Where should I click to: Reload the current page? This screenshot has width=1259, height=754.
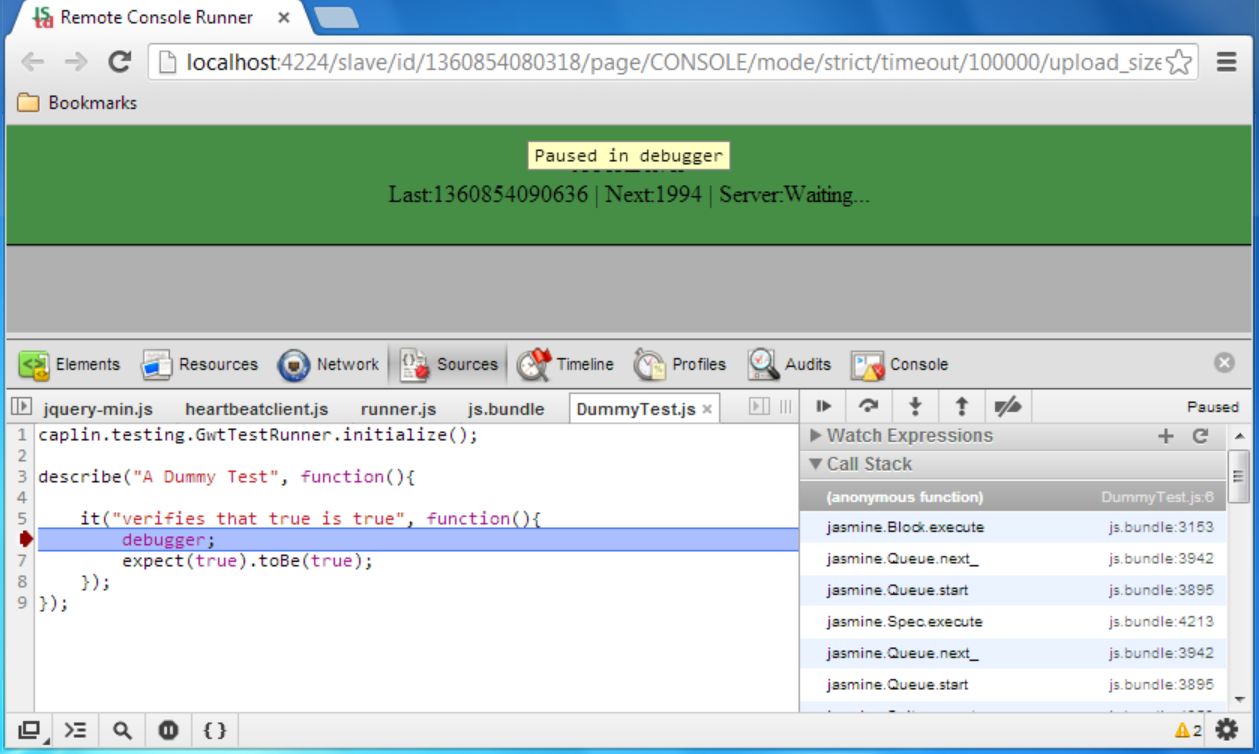(120, 62)
